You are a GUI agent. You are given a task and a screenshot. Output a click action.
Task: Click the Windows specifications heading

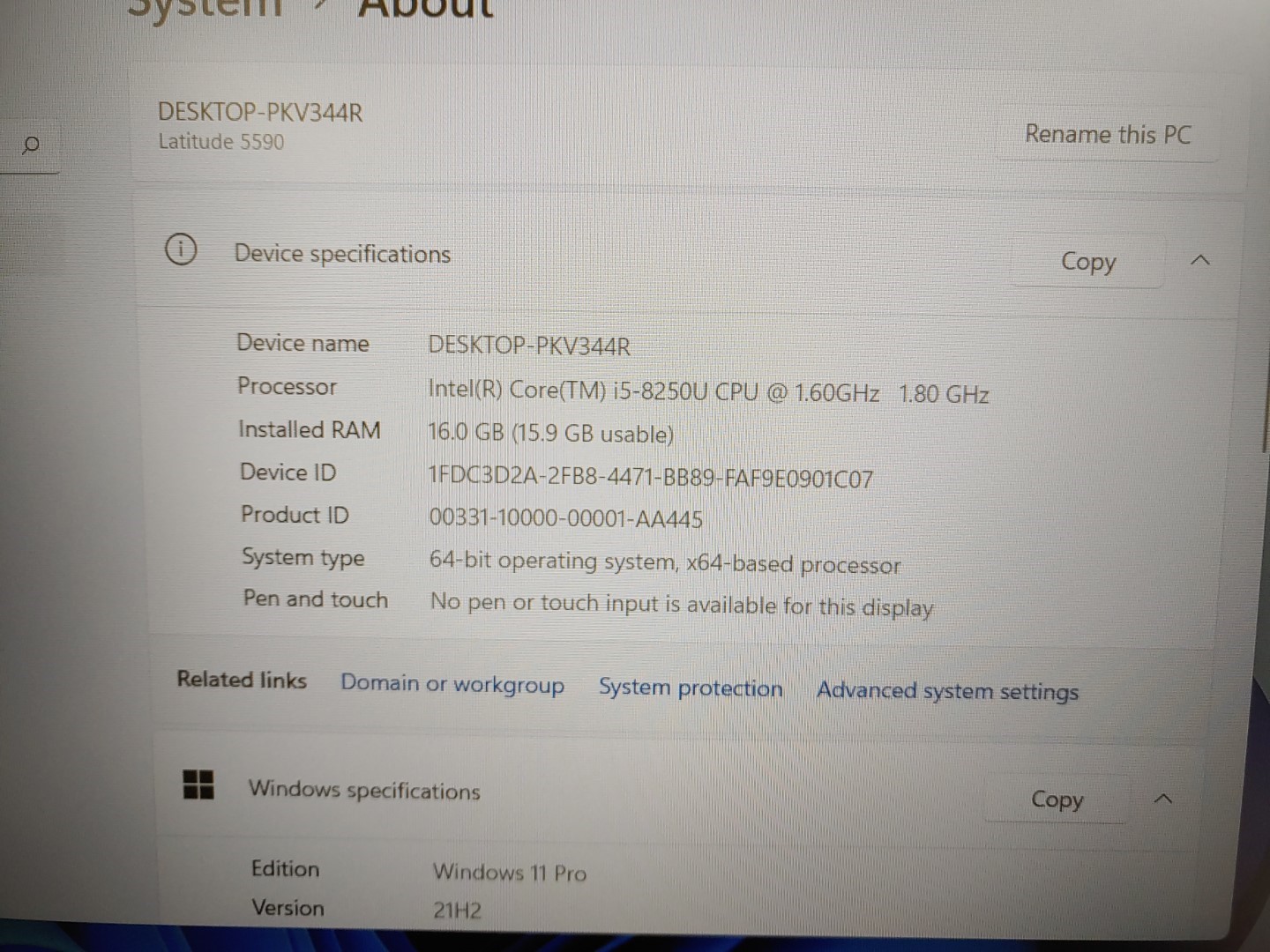coord(364,789)
